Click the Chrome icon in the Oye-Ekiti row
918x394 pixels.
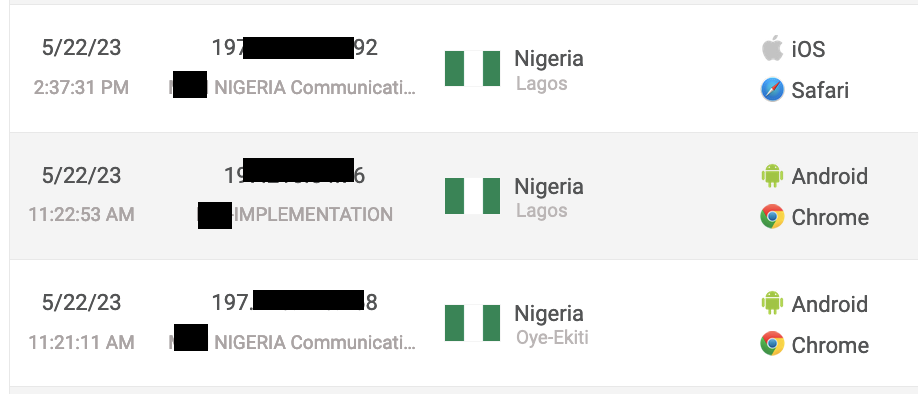[x=772, y=344]
